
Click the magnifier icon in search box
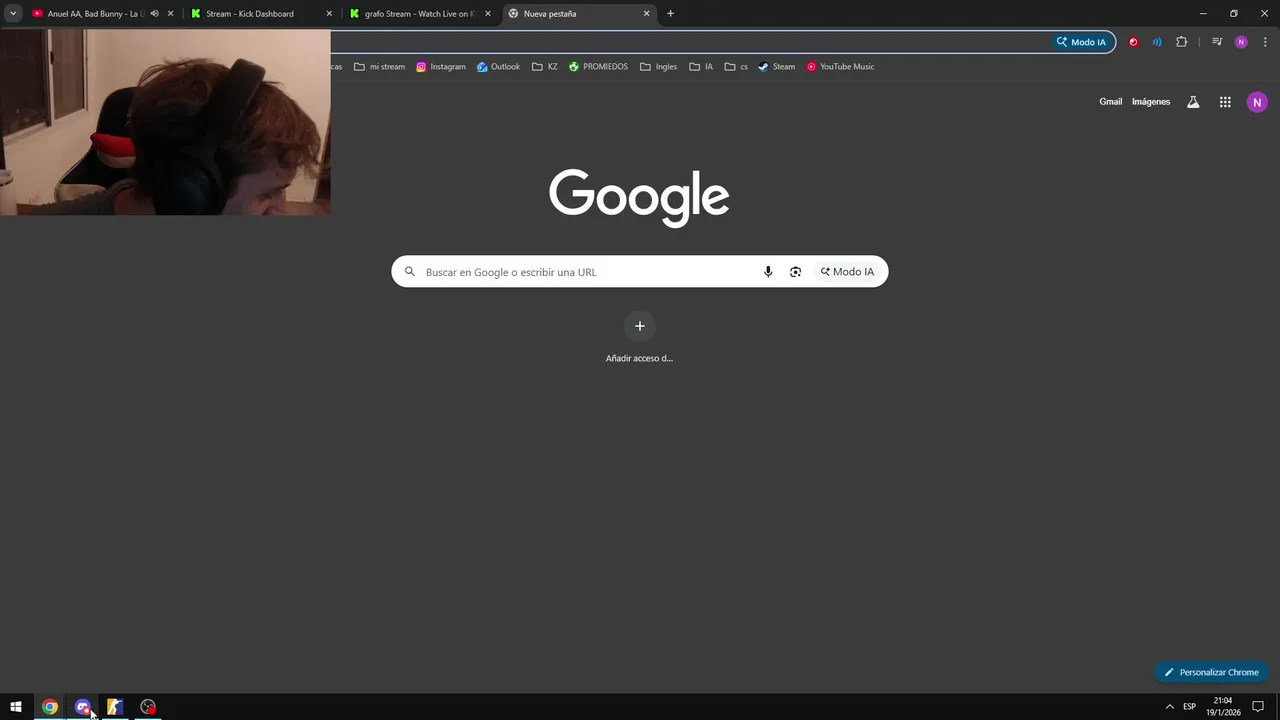tap(409, 272)
